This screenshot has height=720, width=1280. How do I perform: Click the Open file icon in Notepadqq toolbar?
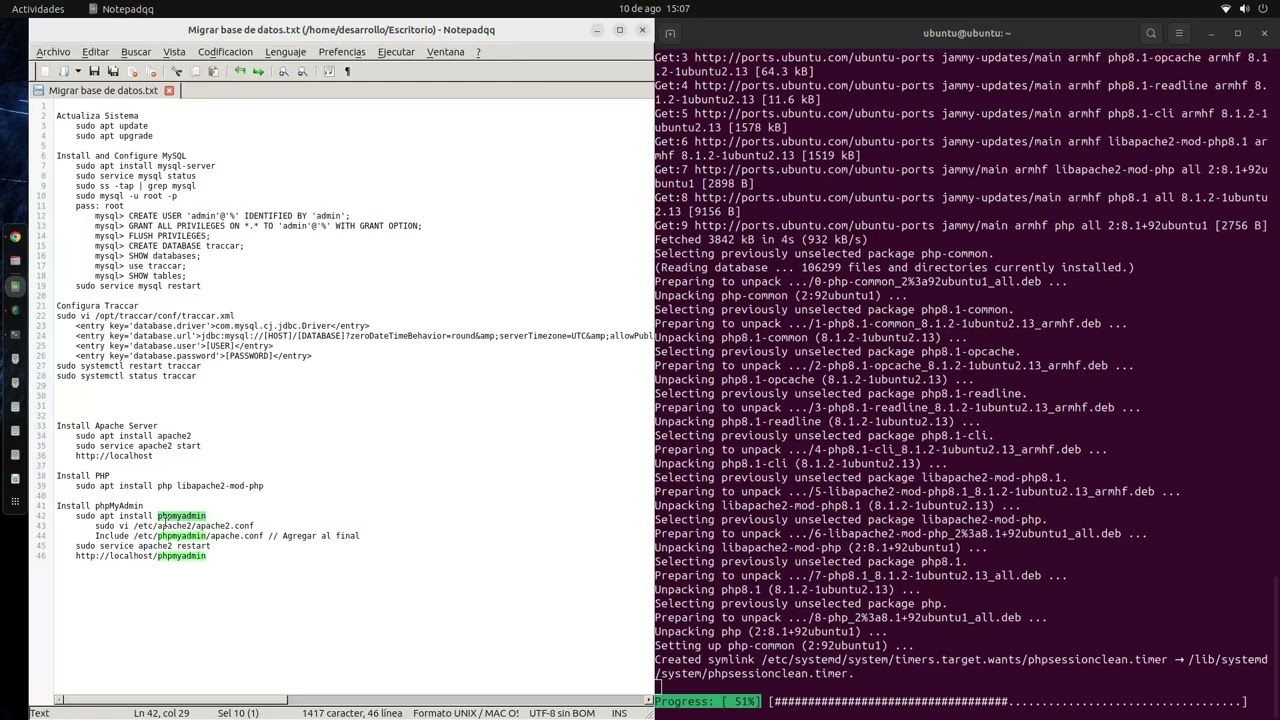[64, 71]
